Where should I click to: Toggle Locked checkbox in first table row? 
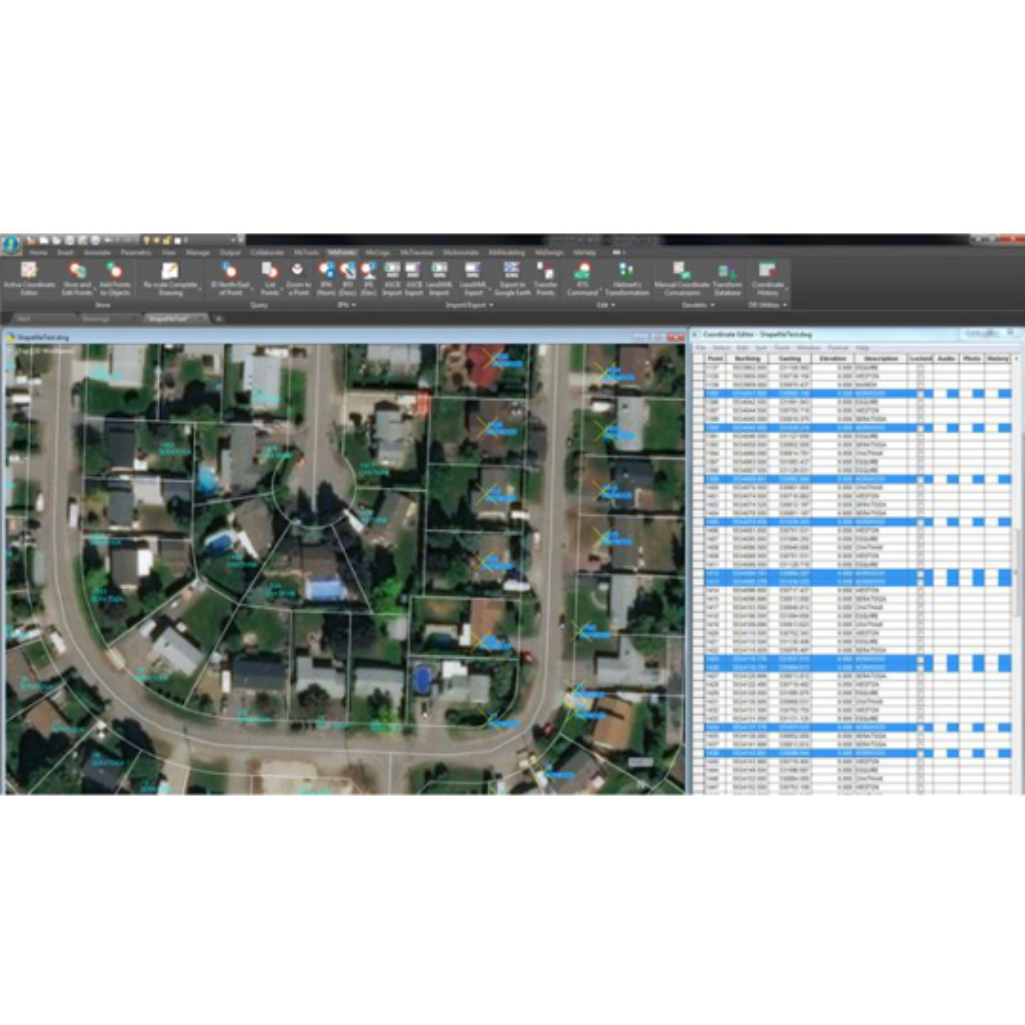pos(919,368)
